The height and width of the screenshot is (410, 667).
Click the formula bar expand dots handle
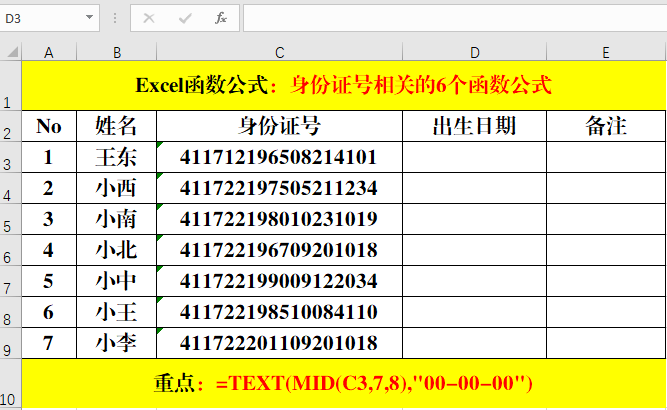pos(115,18)
